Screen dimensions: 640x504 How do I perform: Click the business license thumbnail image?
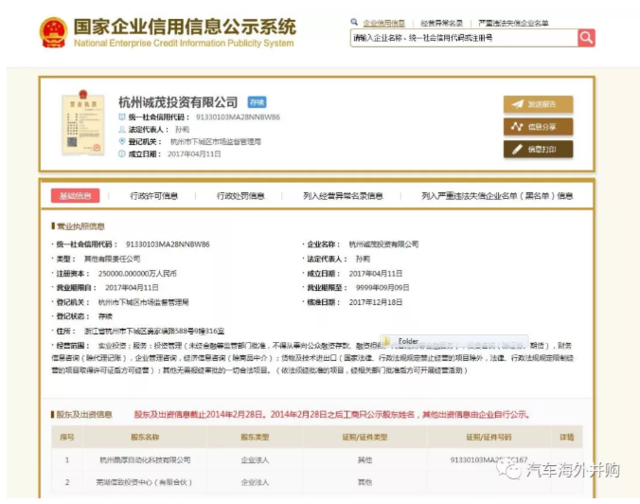[x=83, y=123]
